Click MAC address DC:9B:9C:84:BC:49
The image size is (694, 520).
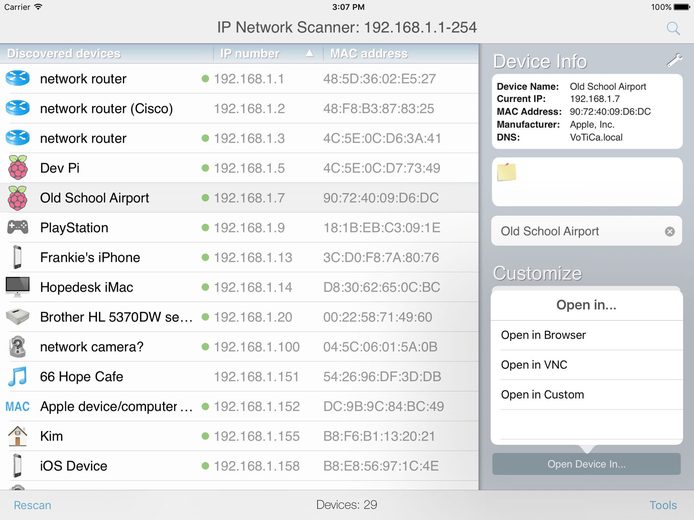pos(383,406)
